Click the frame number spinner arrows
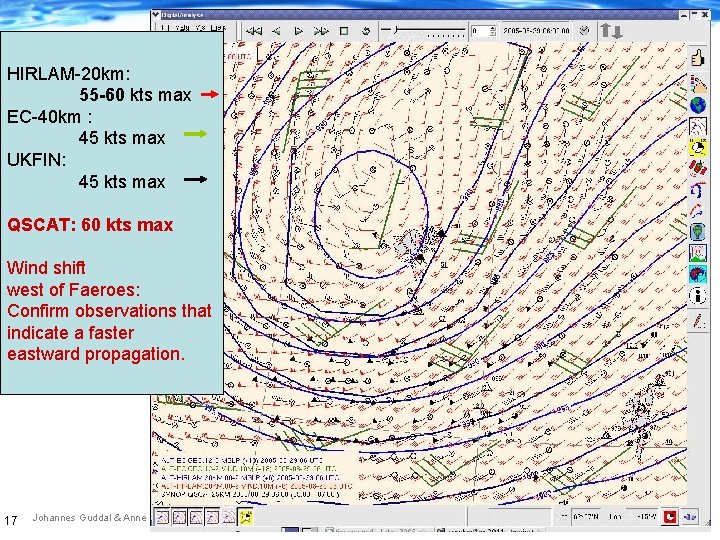The height and width of the screenshot is (540, 720). pyautogui.click(x=493, y=31)
